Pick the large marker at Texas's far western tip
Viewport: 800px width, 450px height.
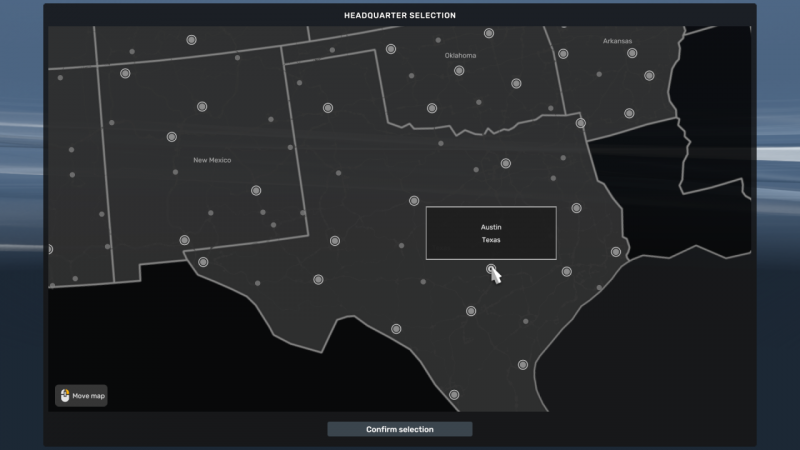pyautogui.click(x=203, y=262)
